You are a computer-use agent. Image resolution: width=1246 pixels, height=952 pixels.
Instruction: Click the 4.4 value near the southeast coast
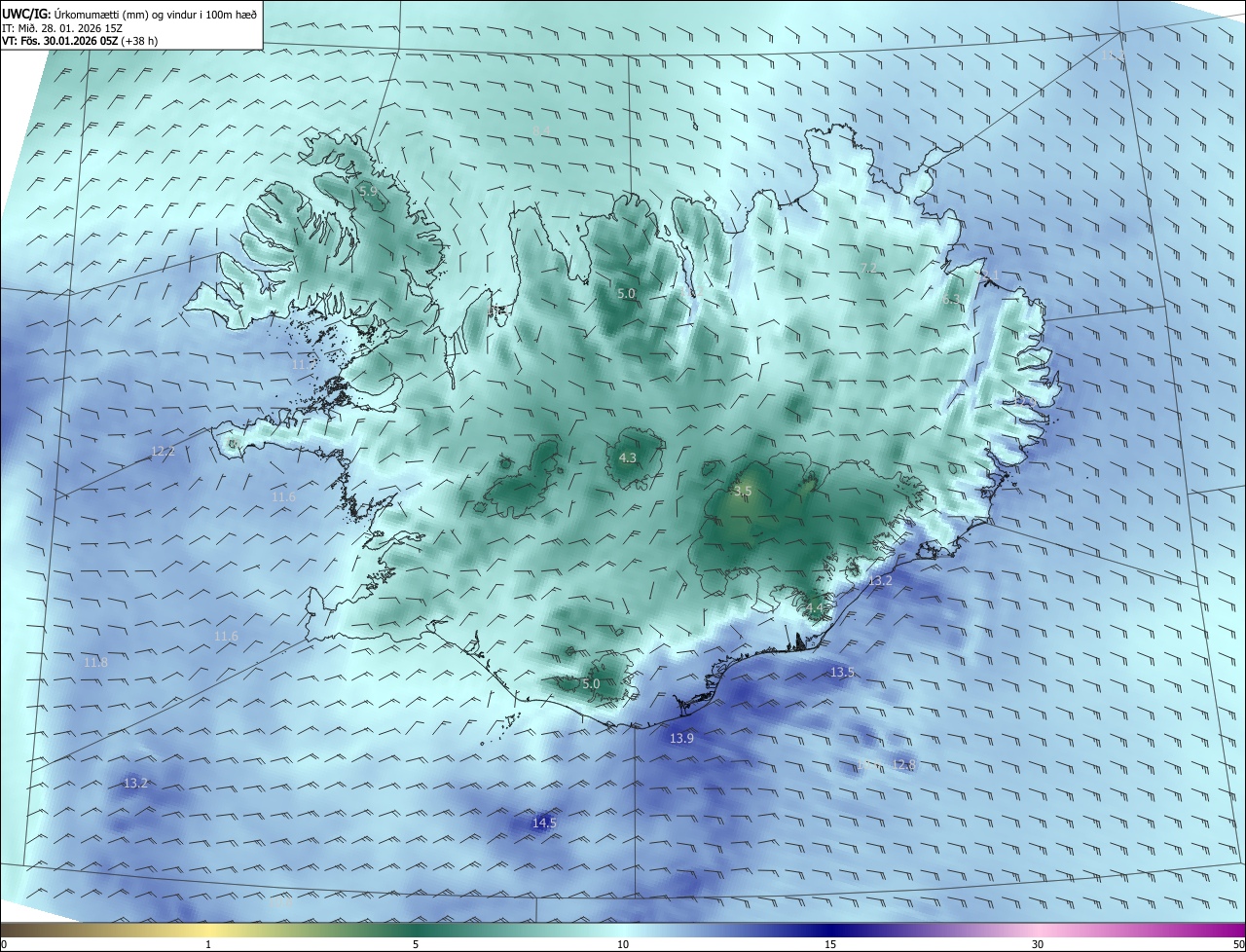click(814, 608)
